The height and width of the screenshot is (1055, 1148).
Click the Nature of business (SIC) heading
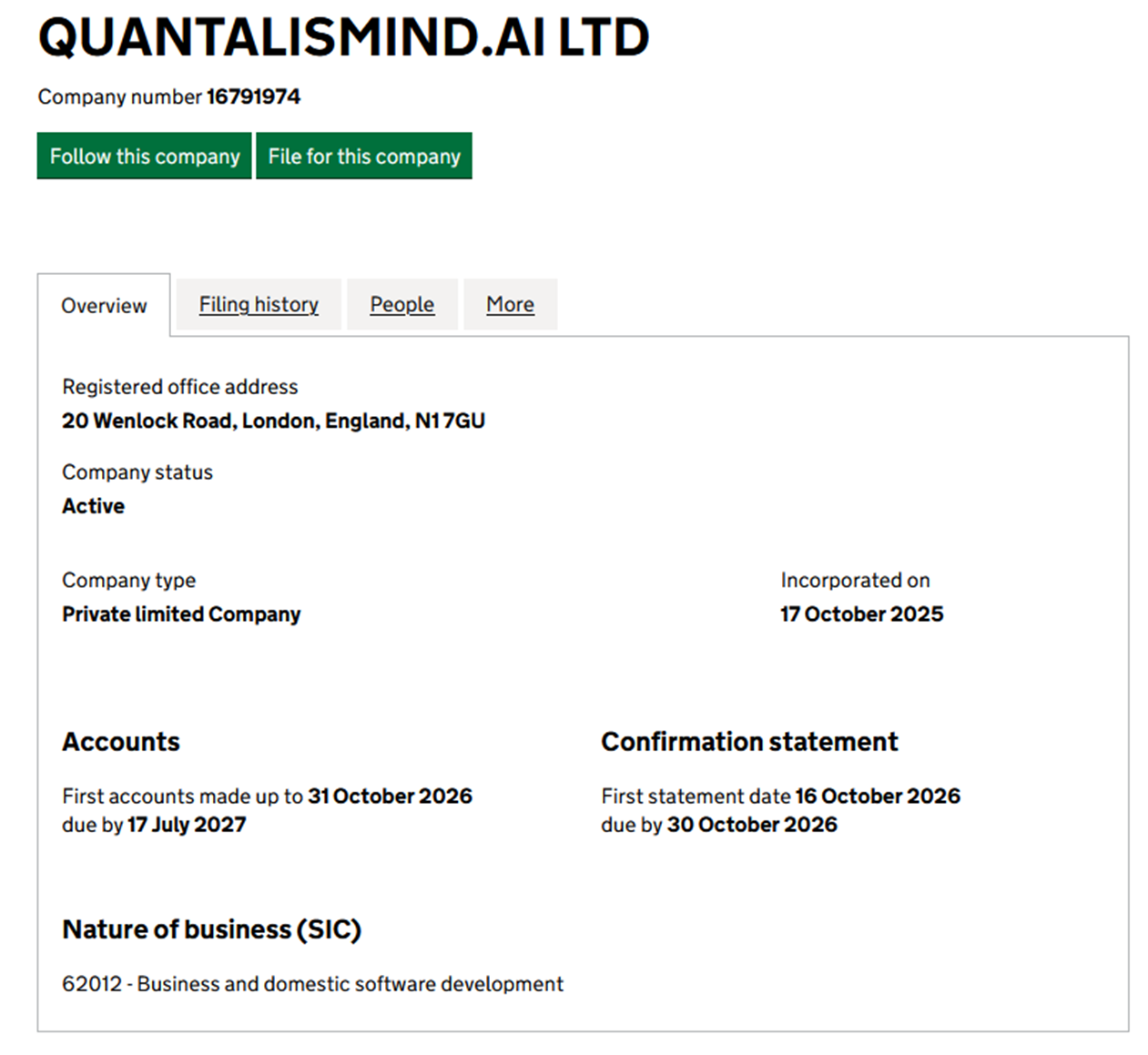click(211, 929)
